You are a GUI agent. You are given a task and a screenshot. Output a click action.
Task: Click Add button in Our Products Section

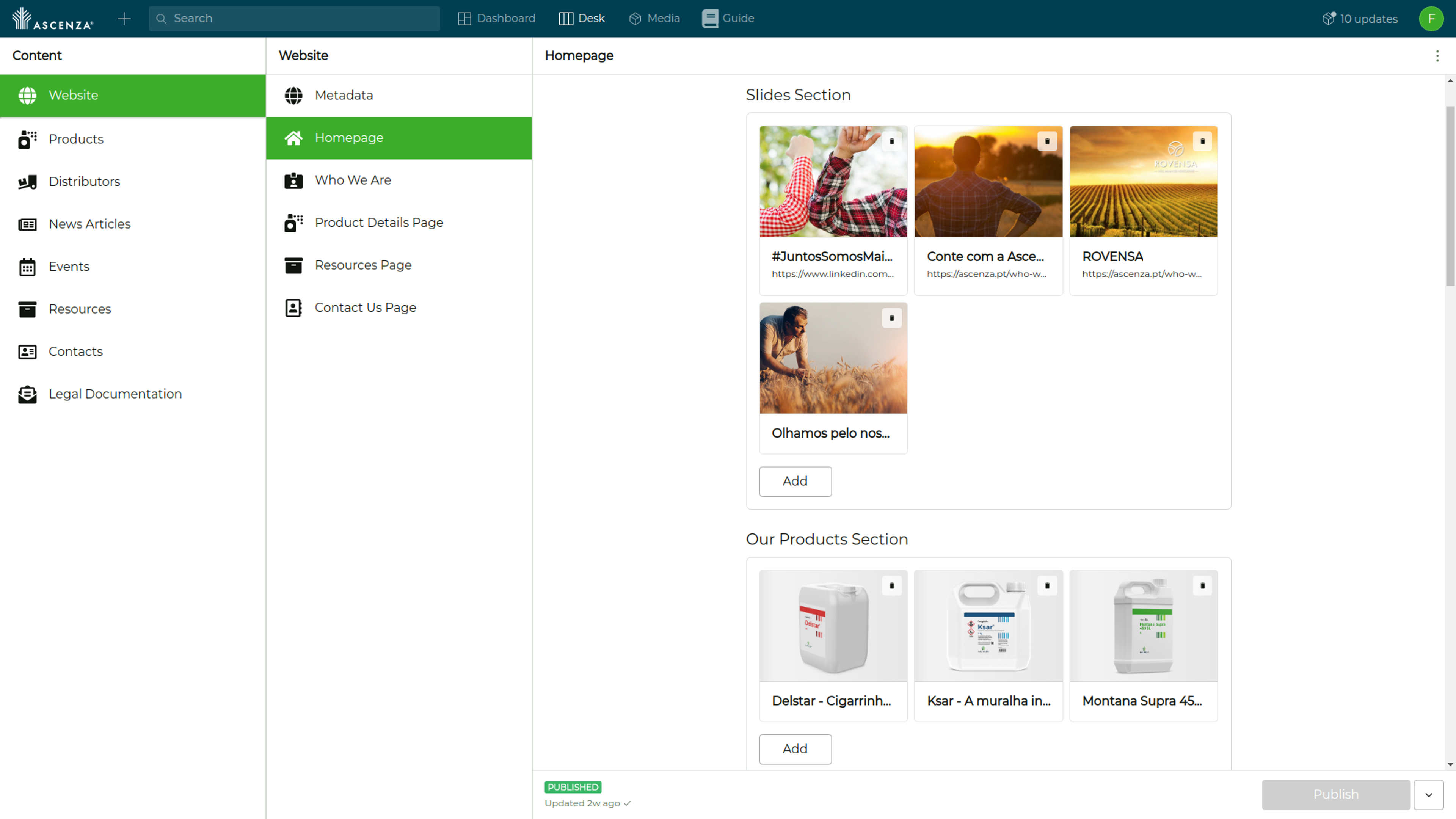coord(795,749)
